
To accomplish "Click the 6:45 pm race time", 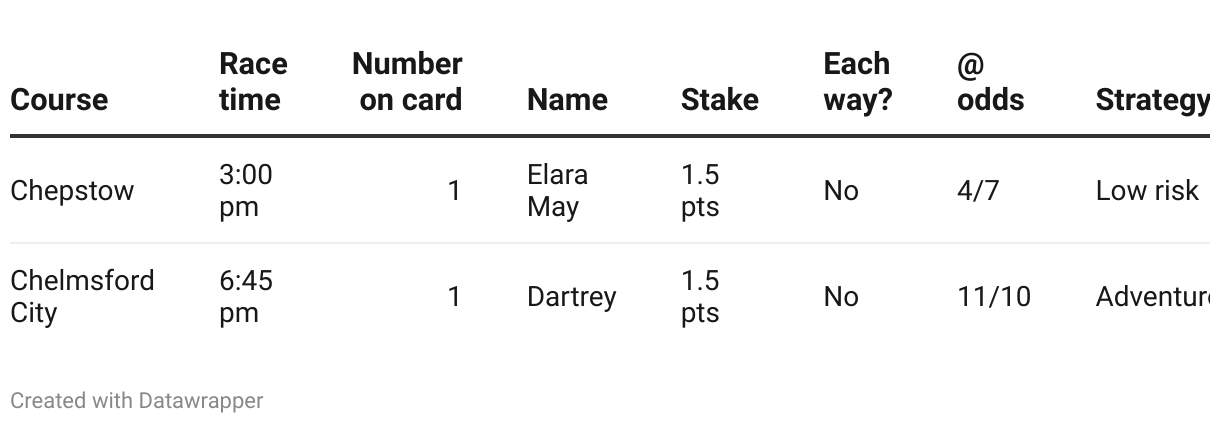I will (245, 296).
